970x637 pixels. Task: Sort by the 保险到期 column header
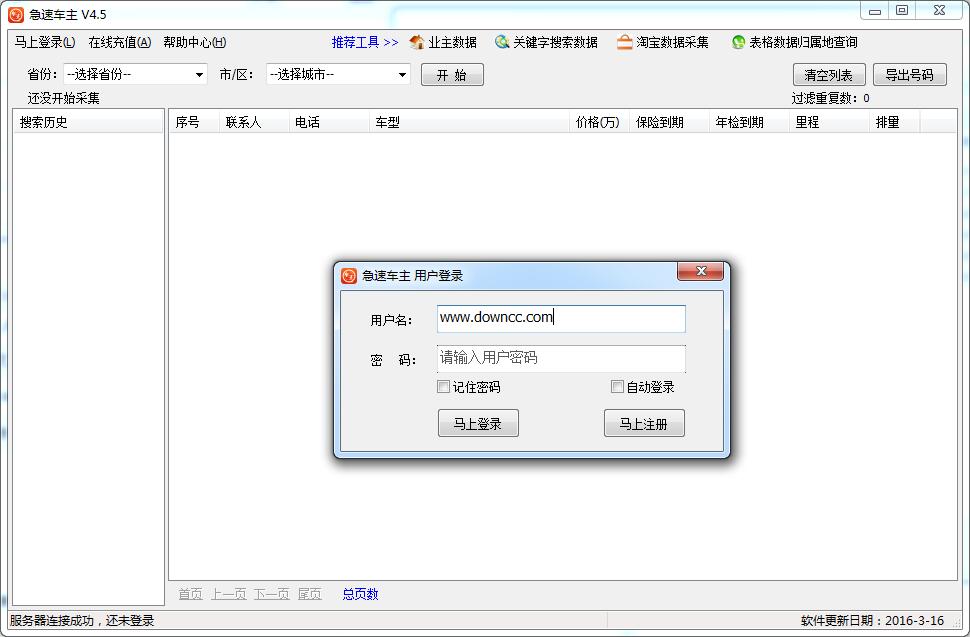[669, 122]
